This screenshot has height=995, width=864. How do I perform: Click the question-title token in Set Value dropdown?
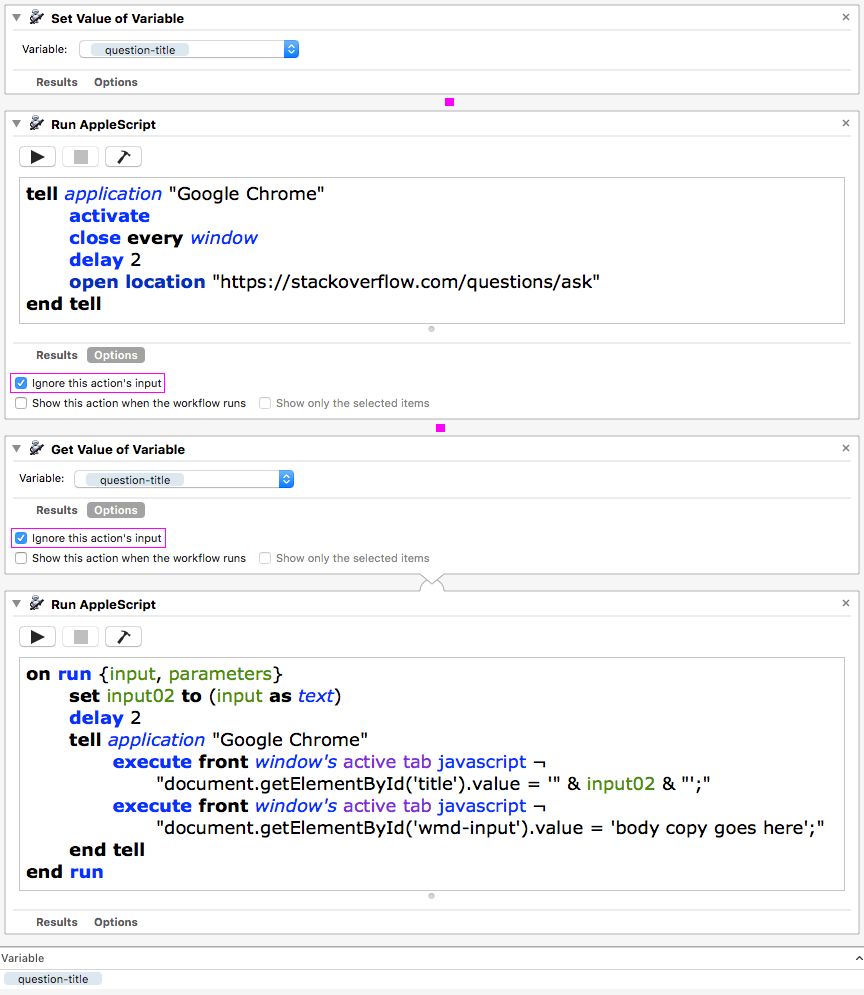[140, 49]
